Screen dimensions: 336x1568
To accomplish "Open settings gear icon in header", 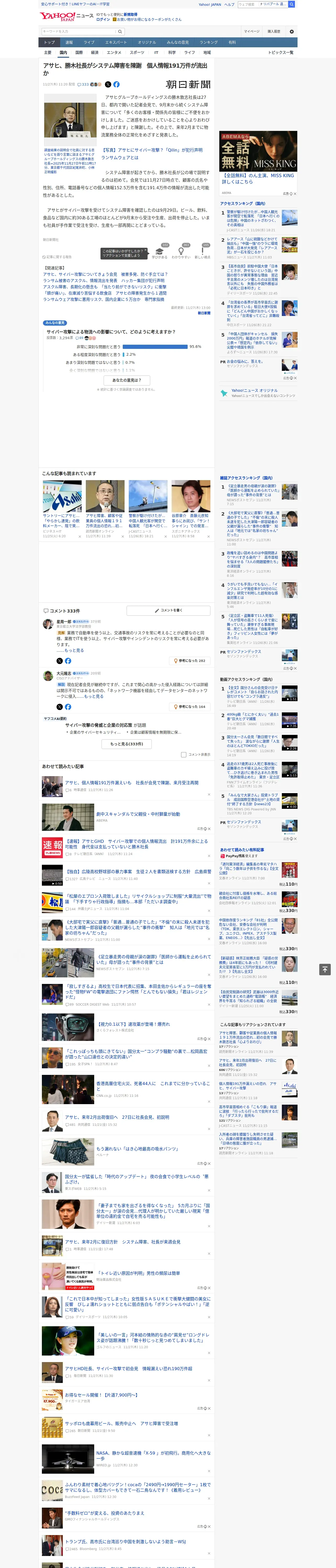I will pos(292,32).
